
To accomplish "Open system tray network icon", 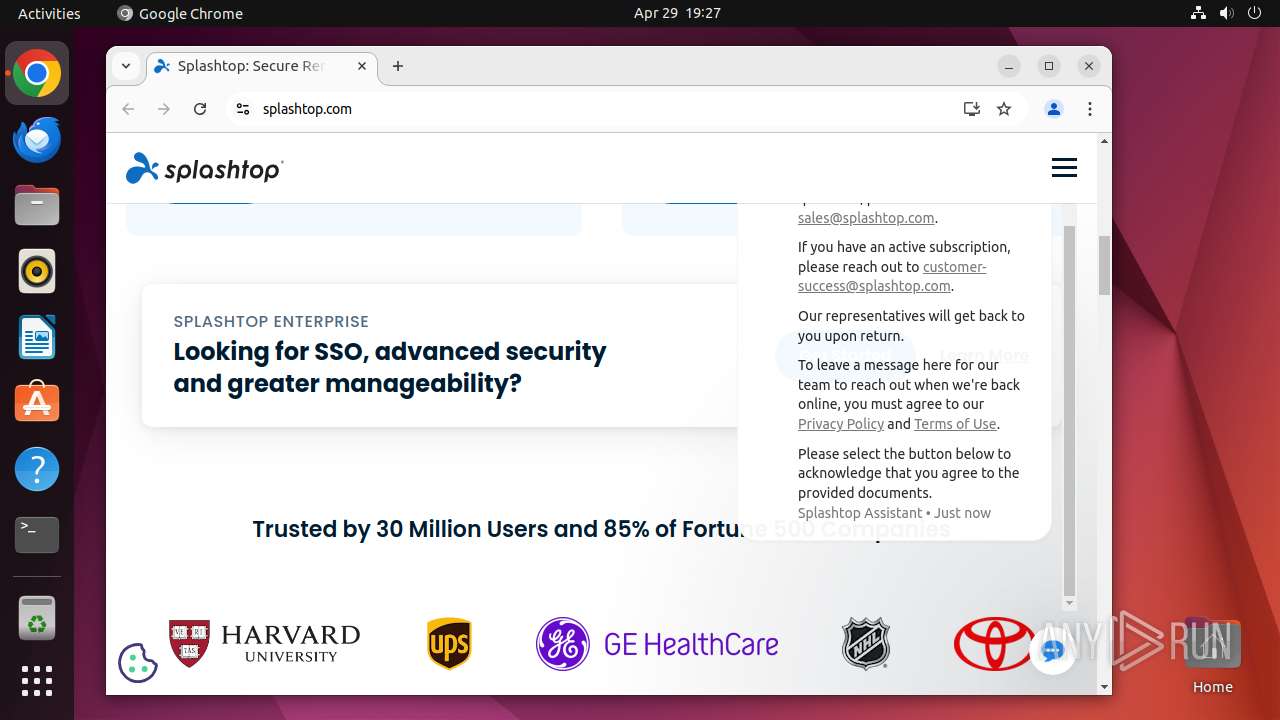I will tap(1199, 13).
